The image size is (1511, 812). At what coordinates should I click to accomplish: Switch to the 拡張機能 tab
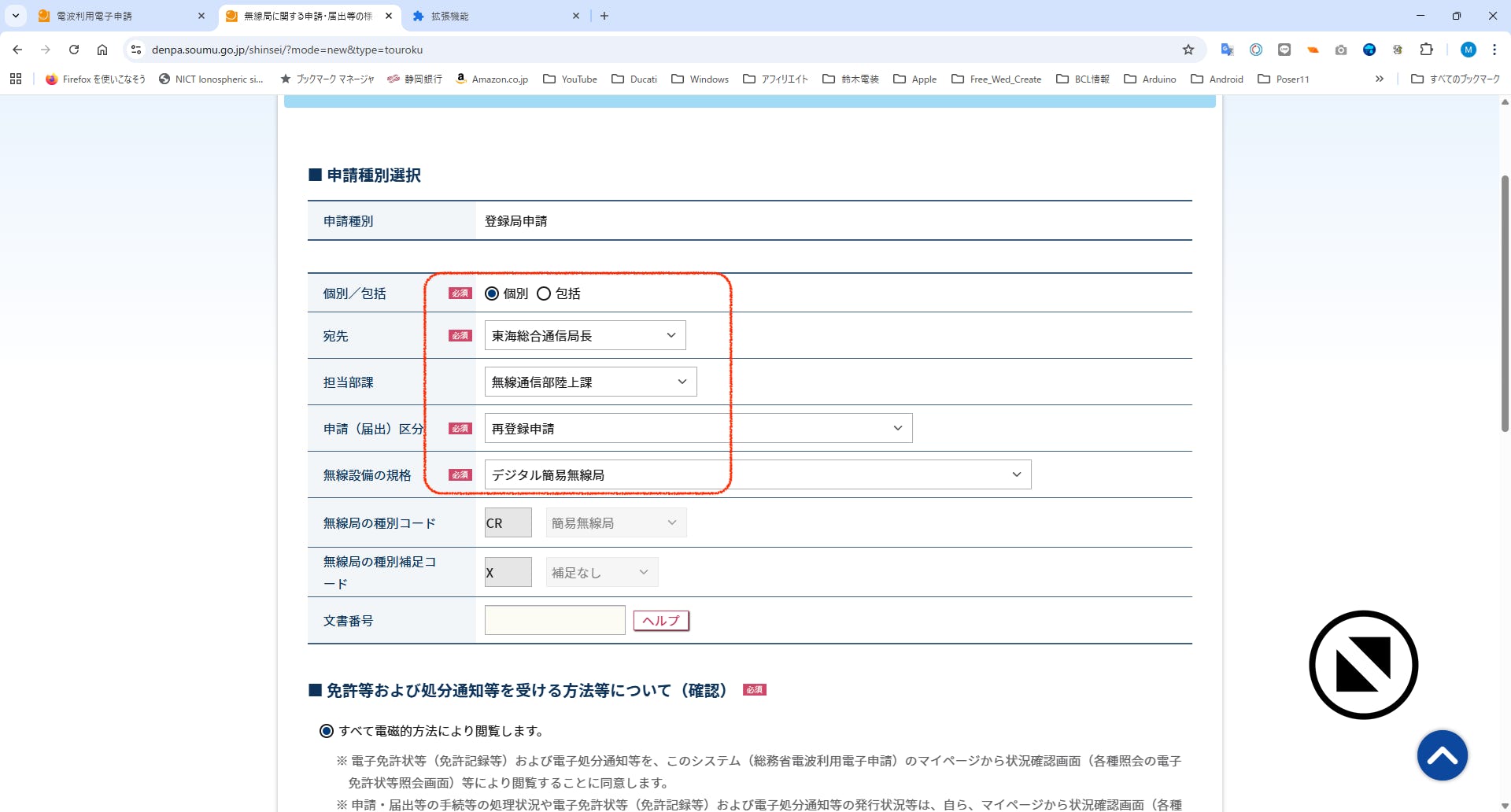[x=492, y=16]
